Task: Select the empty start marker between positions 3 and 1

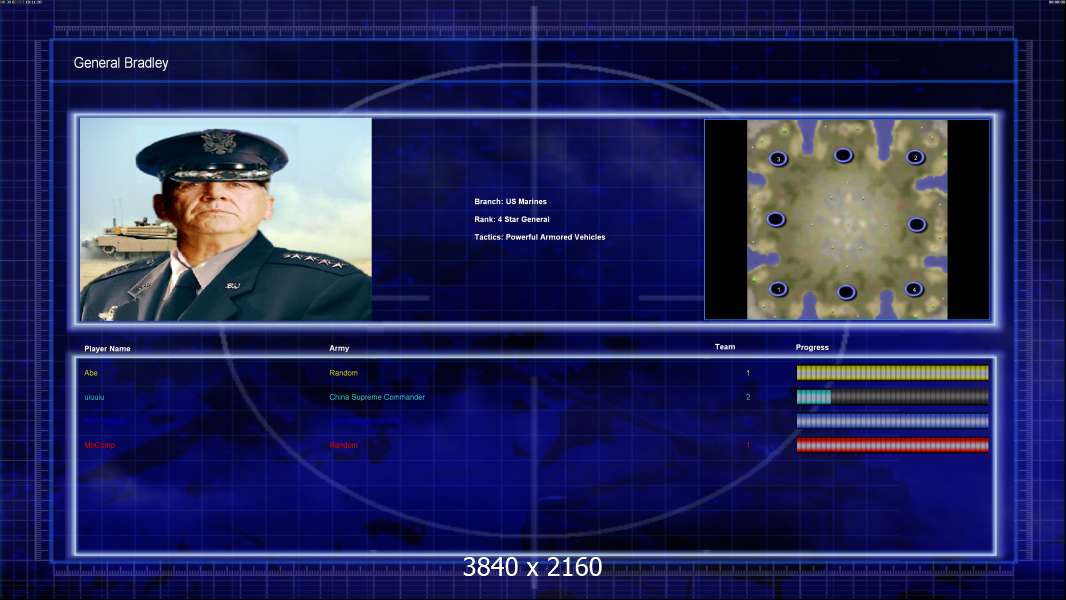Action: [x=776, y=219]
